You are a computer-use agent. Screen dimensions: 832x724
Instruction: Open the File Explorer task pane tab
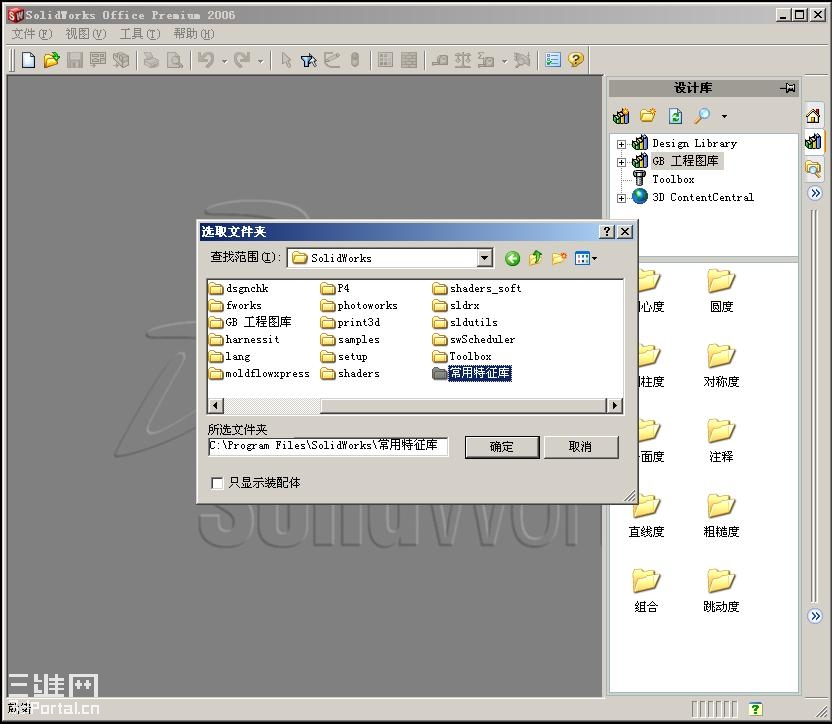[x=813, y=169]
